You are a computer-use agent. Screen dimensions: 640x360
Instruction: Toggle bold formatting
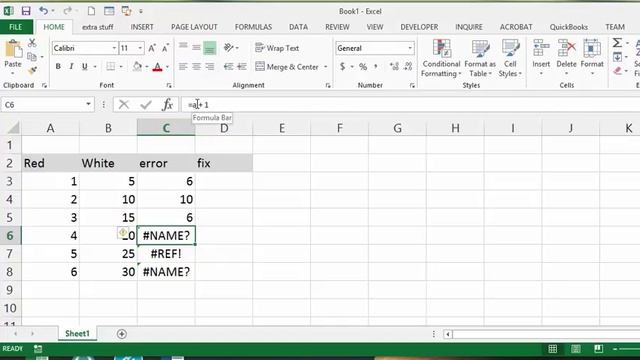[x=58, y=67]
